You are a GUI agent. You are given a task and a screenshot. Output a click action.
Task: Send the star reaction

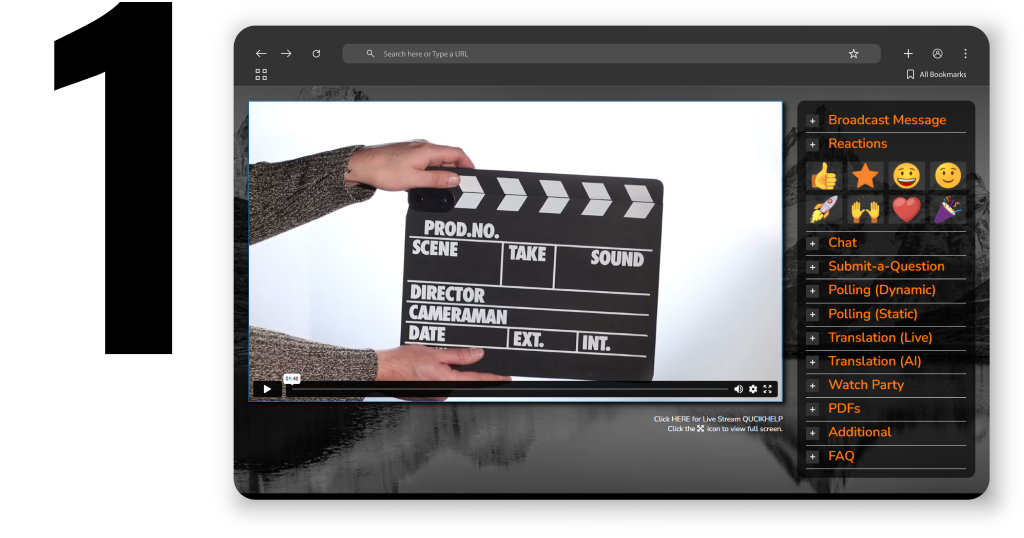point(865,177)
